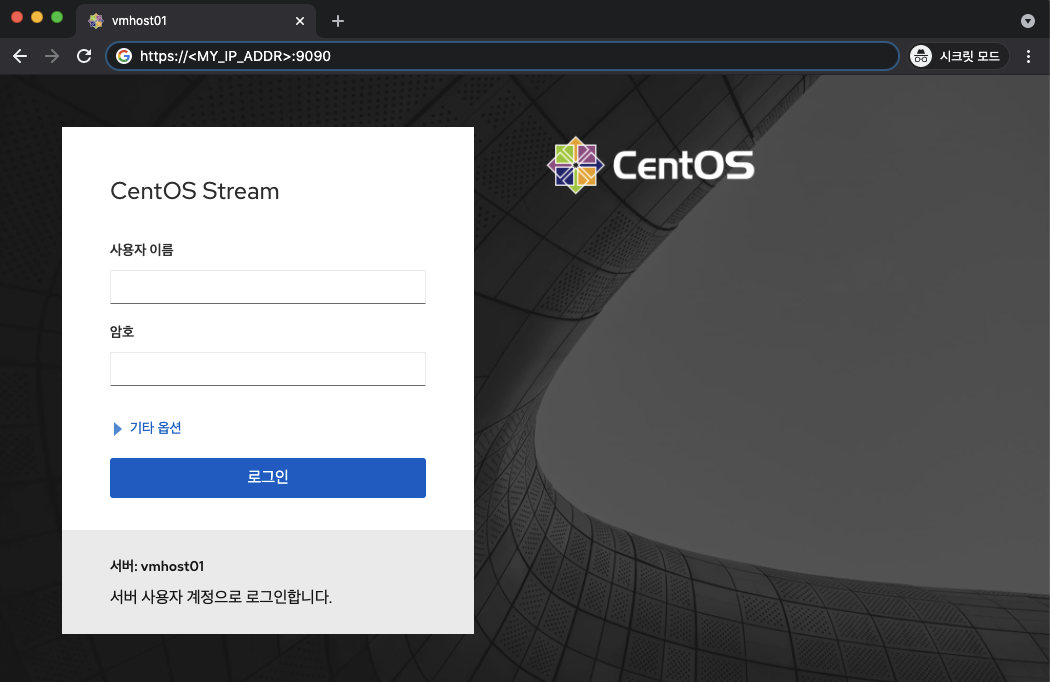Maximize the window with the green button
The width and height of the screenshot is (1050, 682).
tap(57, 18)
